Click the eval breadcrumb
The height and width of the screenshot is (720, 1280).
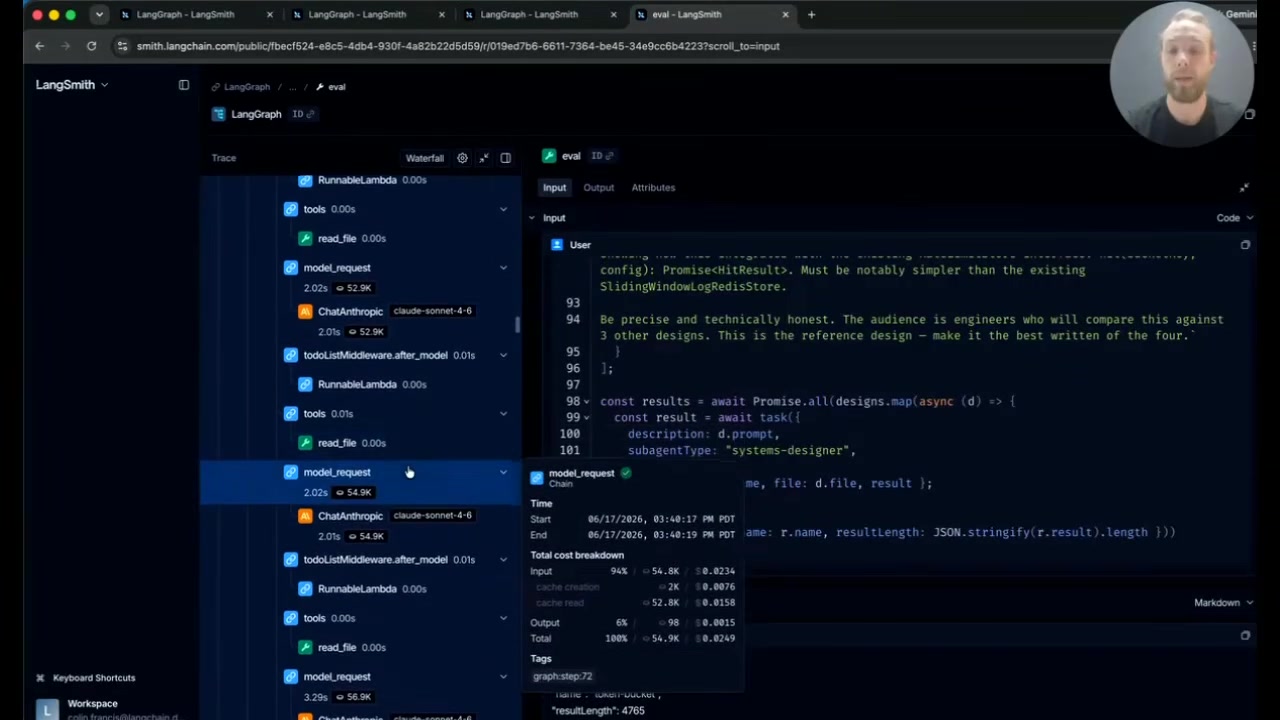(x=331, y=87)
